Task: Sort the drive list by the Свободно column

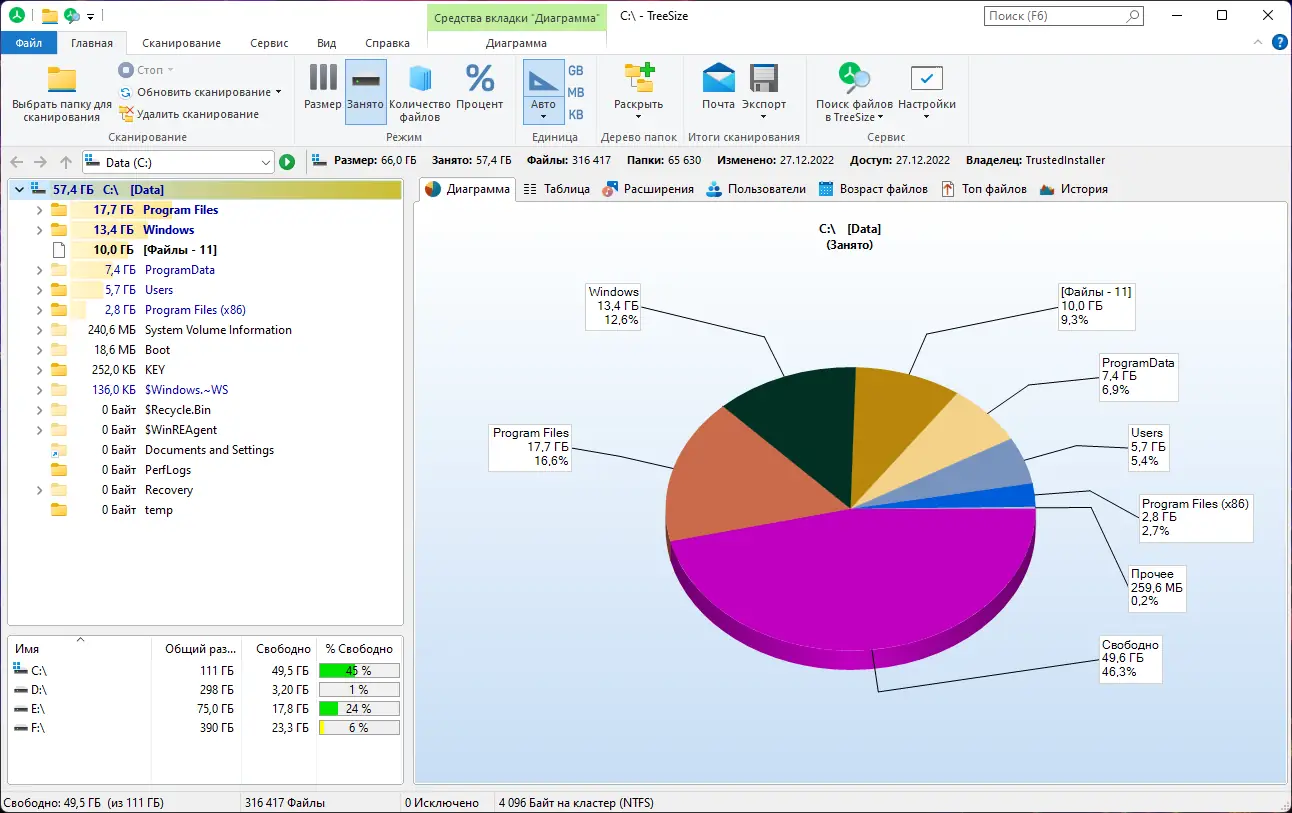Action: [x=278, y=649]
